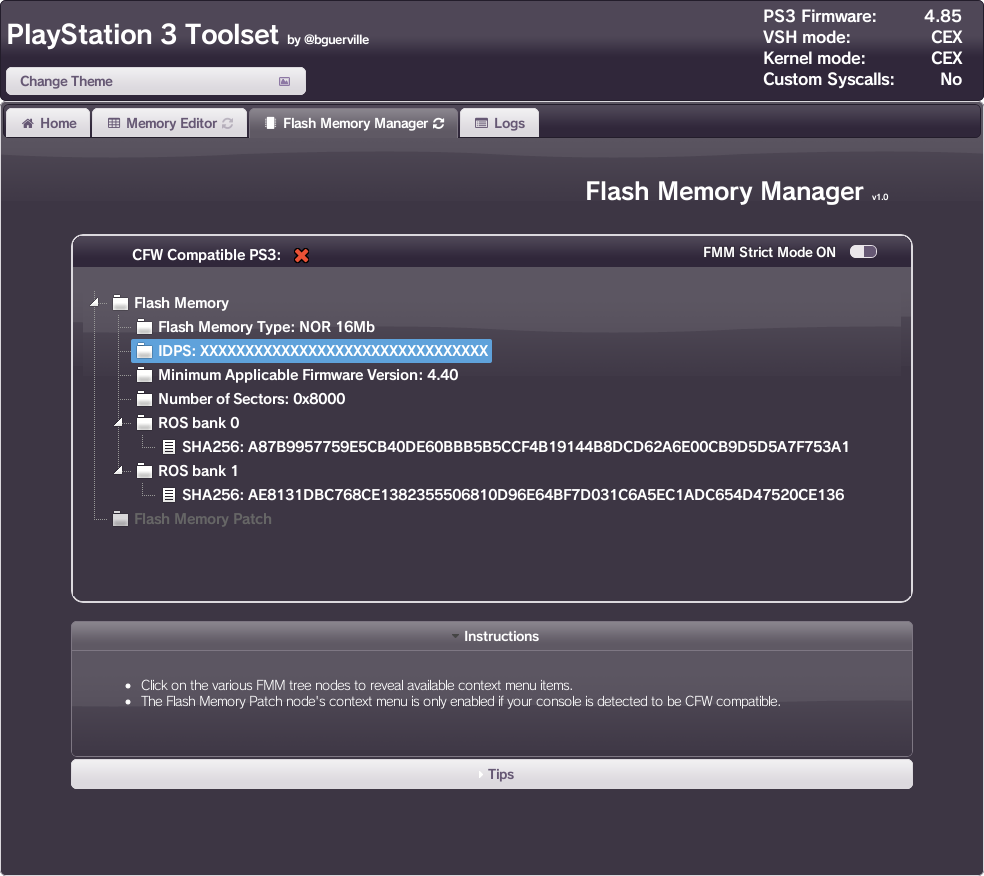Click the list icon on the Logs tab

tap(481, 124)
